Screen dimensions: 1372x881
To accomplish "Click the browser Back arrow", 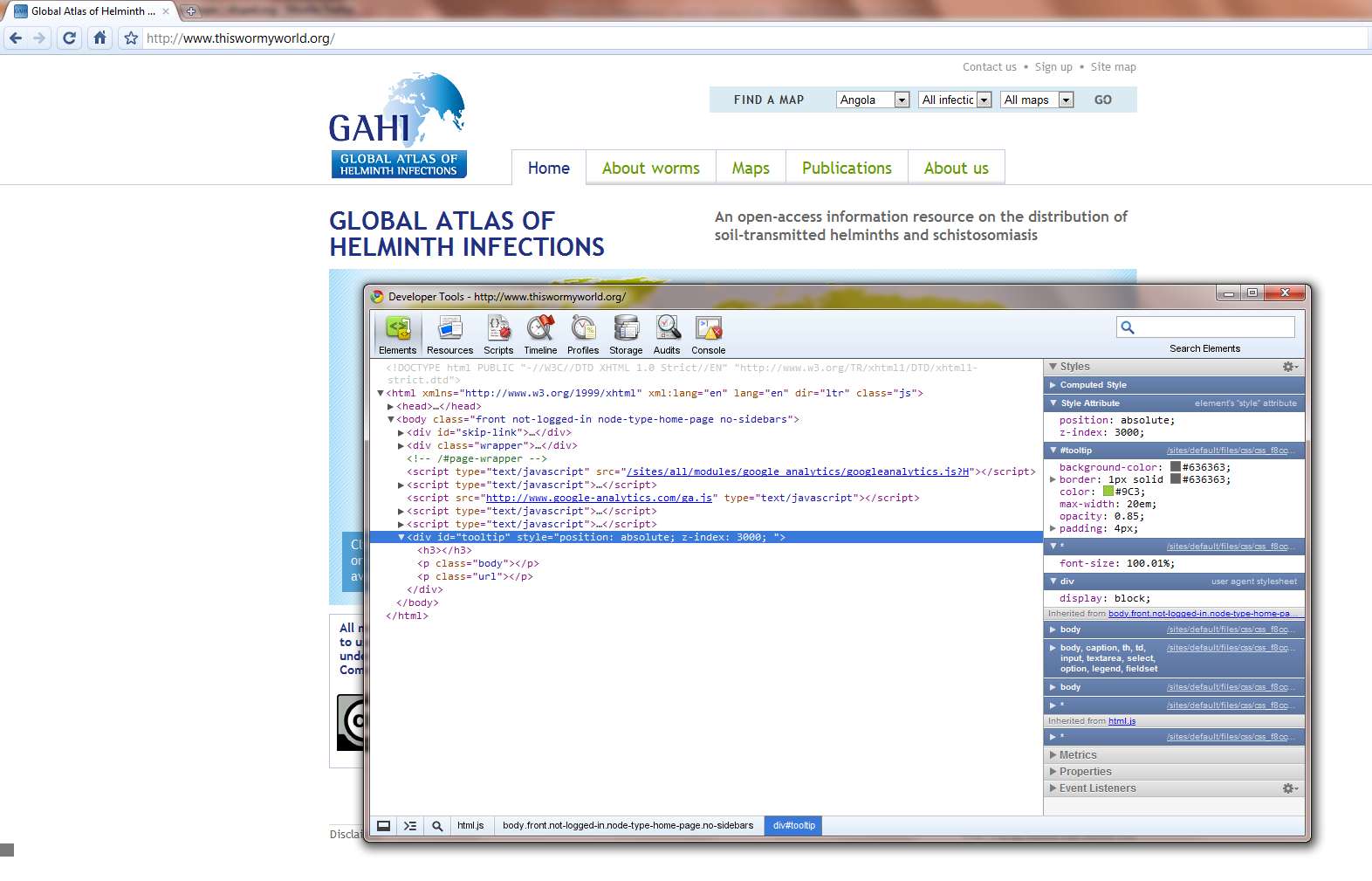I will tap(16, 38).
